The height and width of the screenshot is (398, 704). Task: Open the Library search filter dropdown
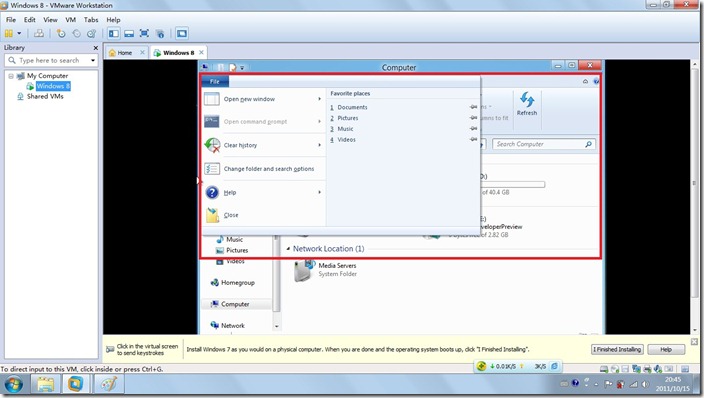point(93,60)
